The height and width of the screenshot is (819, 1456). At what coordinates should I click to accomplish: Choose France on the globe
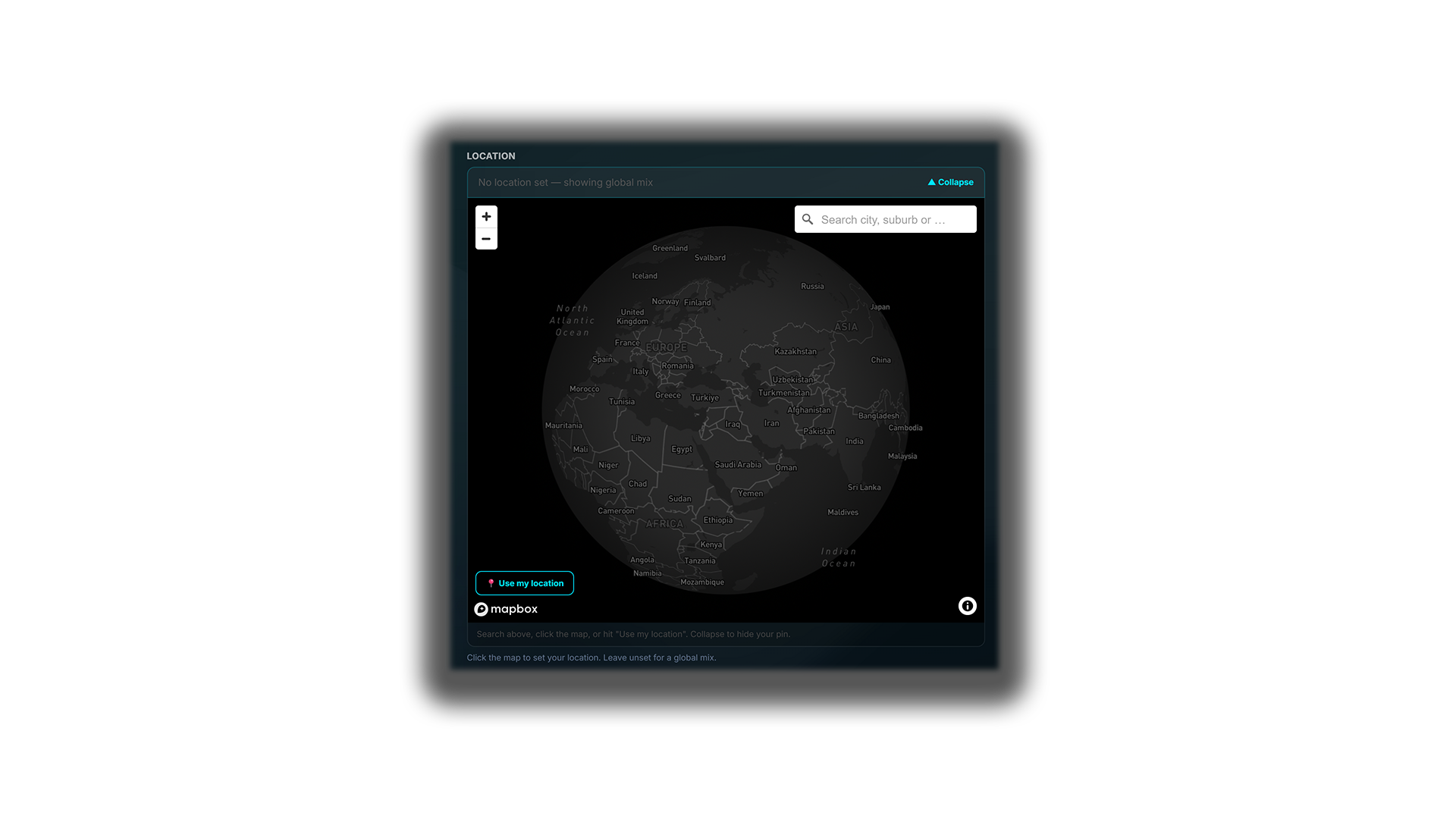coord(627,343)
